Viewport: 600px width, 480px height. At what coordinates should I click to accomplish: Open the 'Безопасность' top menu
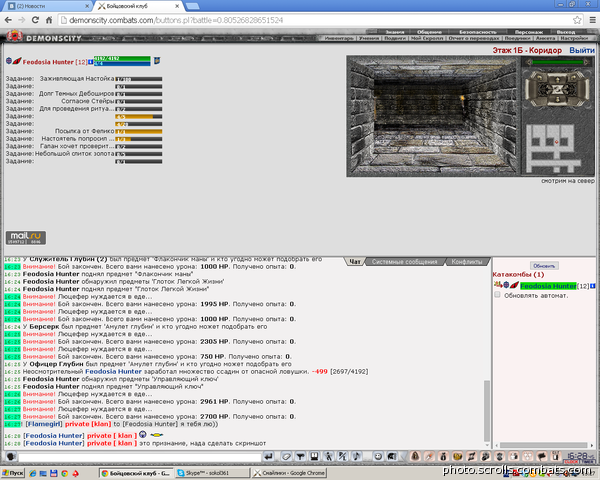478,32
